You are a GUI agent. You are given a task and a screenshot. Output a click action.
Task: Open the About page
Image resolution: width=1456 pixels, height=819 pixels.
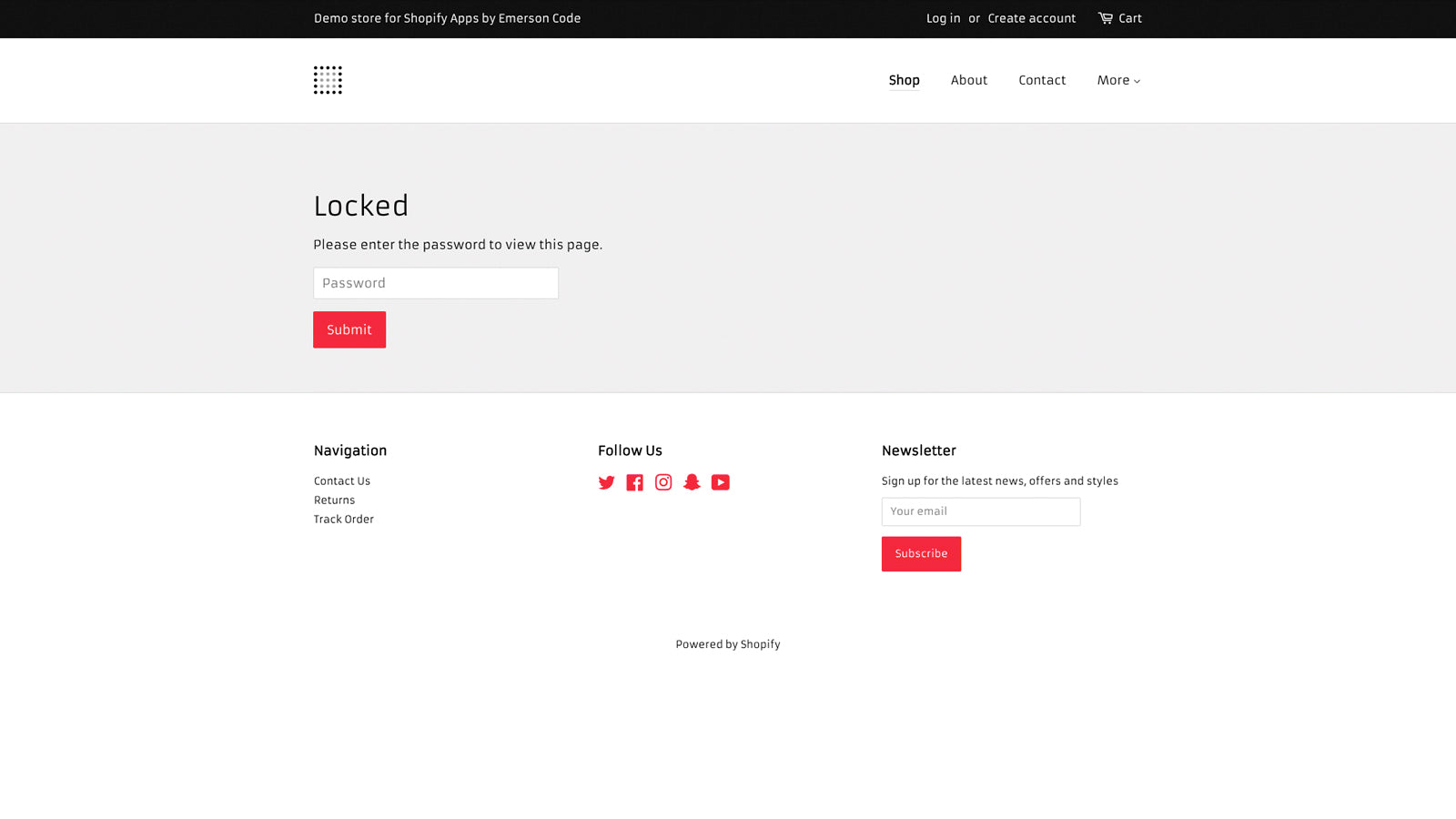click(x=968, y=80)
